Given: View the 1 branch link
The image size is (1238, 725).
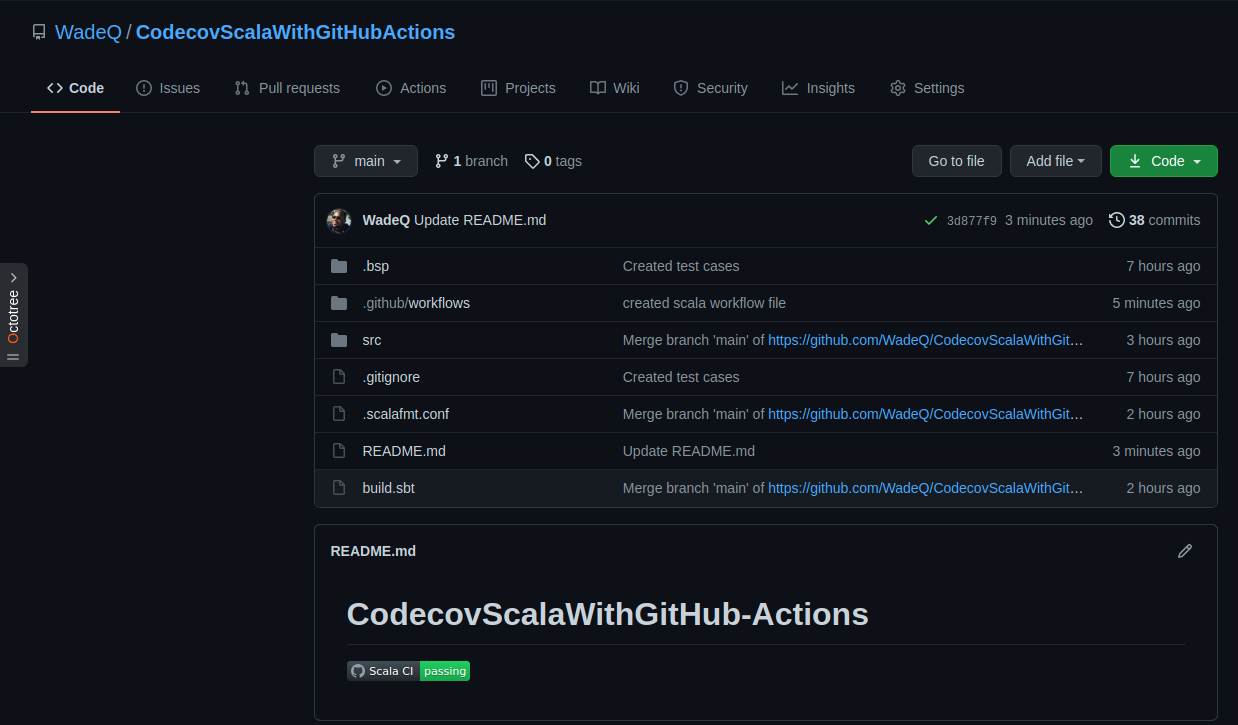Looking at the screenshot, I should pyautogui.click(x=471, y=161).
